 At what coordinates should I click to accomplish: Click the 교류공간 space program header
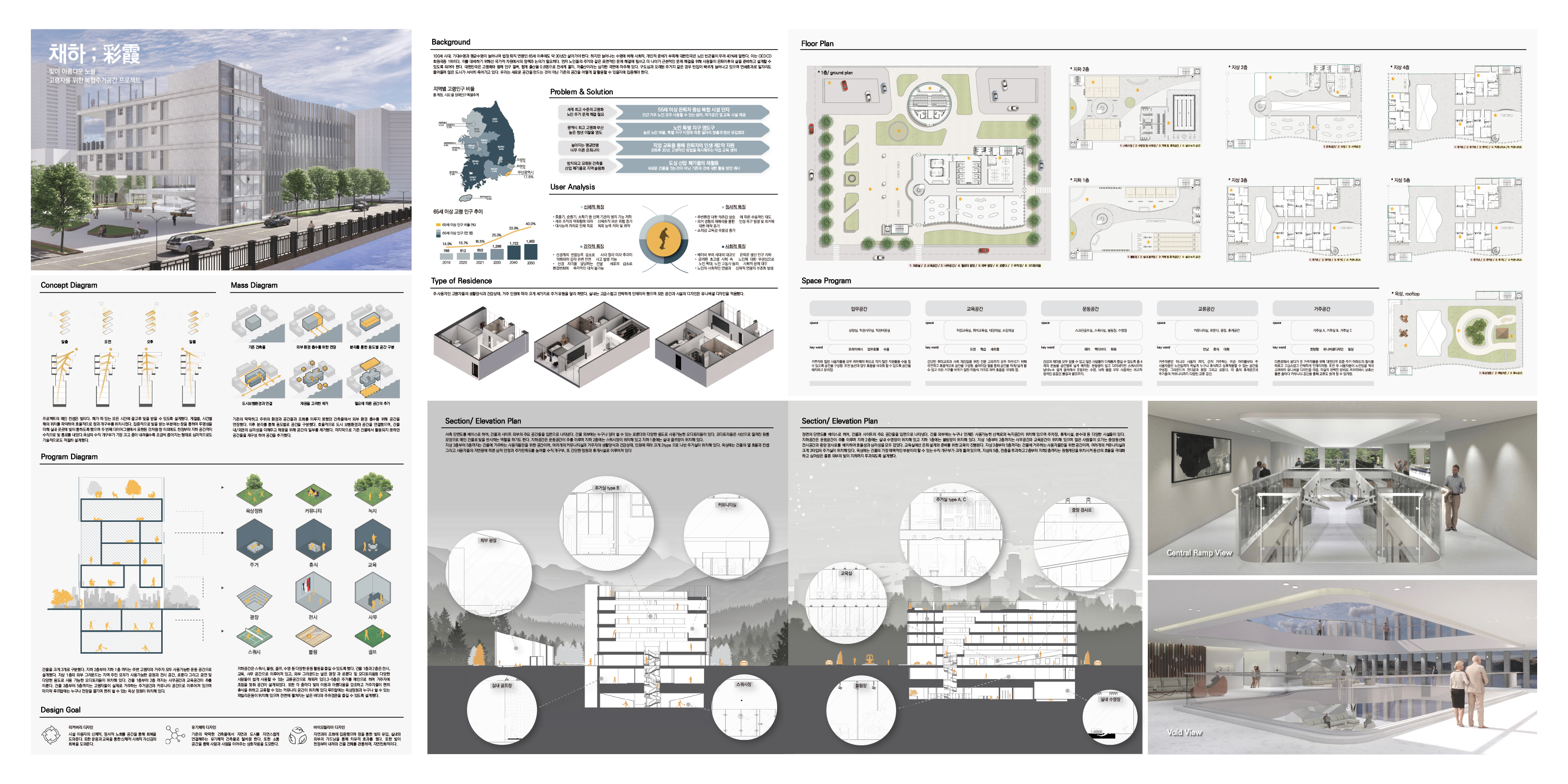point(1206,309)
